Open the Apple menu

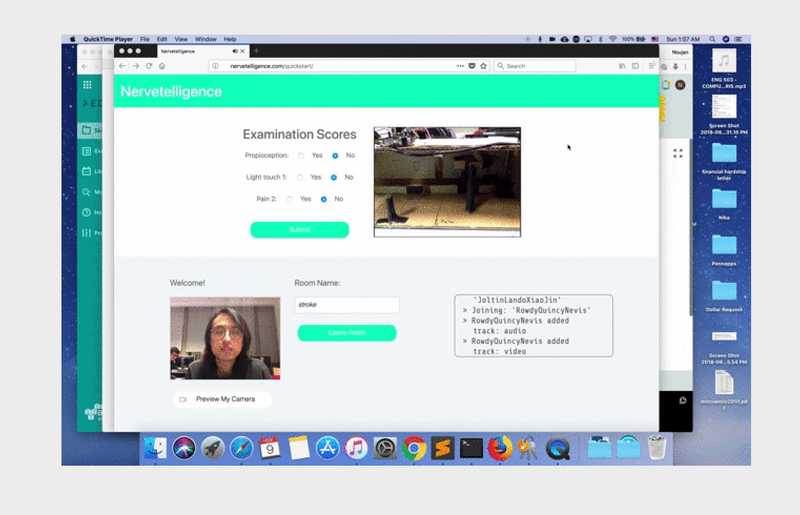72,39
